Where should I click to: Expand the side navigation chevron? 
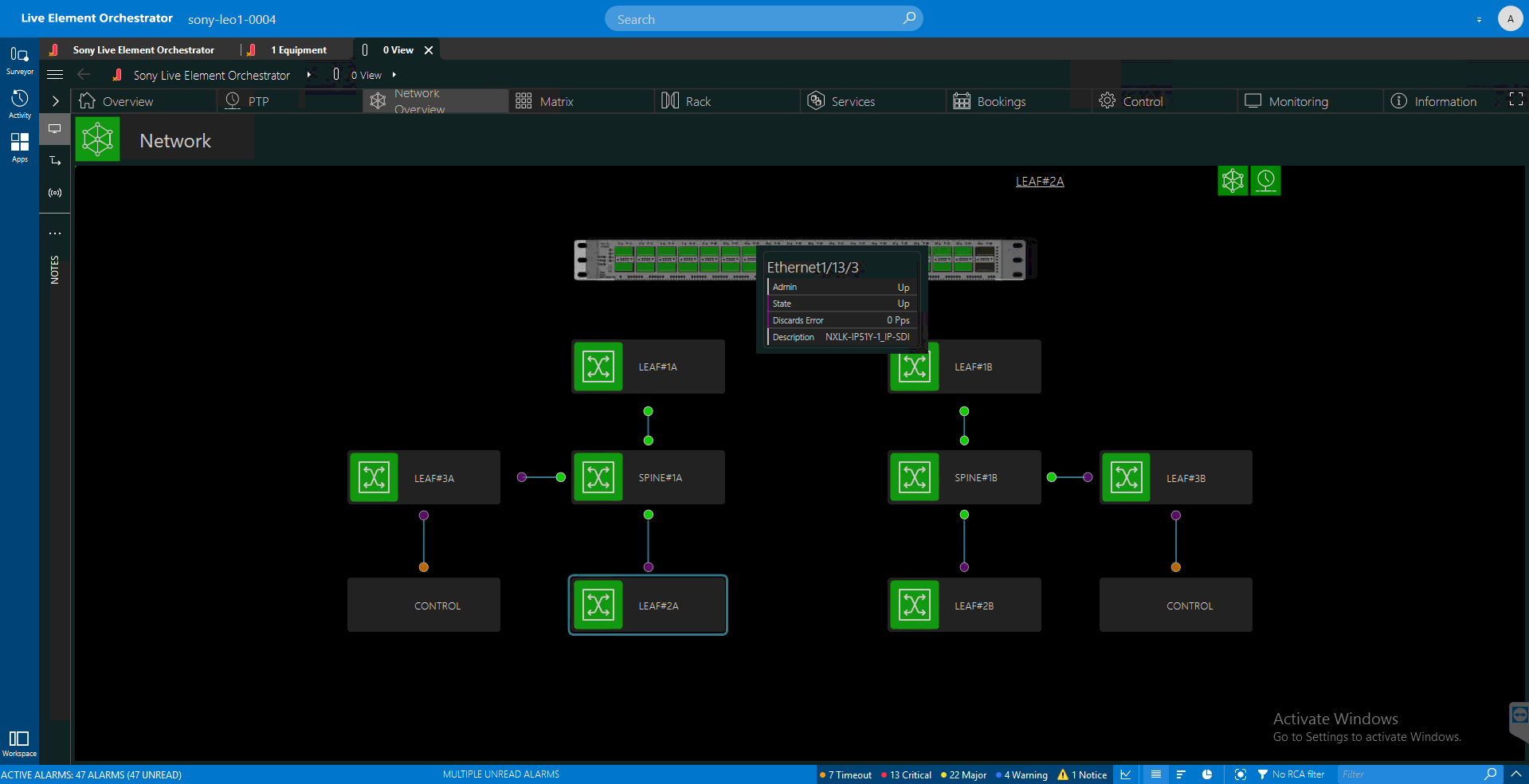pos(55,101)
